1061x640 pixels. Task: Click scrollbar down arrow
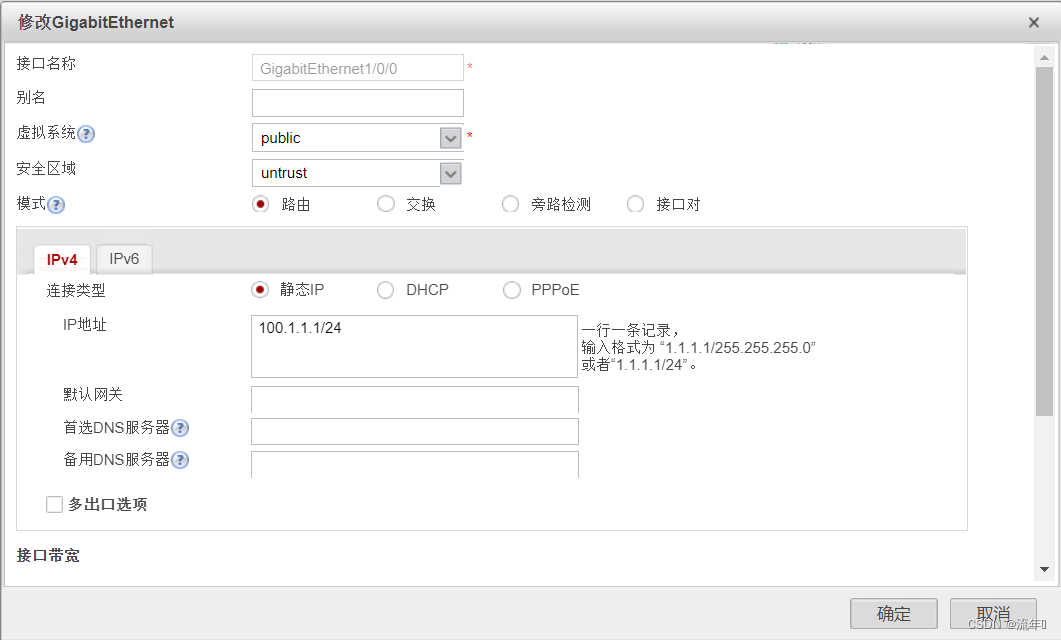pyautogui.click(x=1044, y=570)
